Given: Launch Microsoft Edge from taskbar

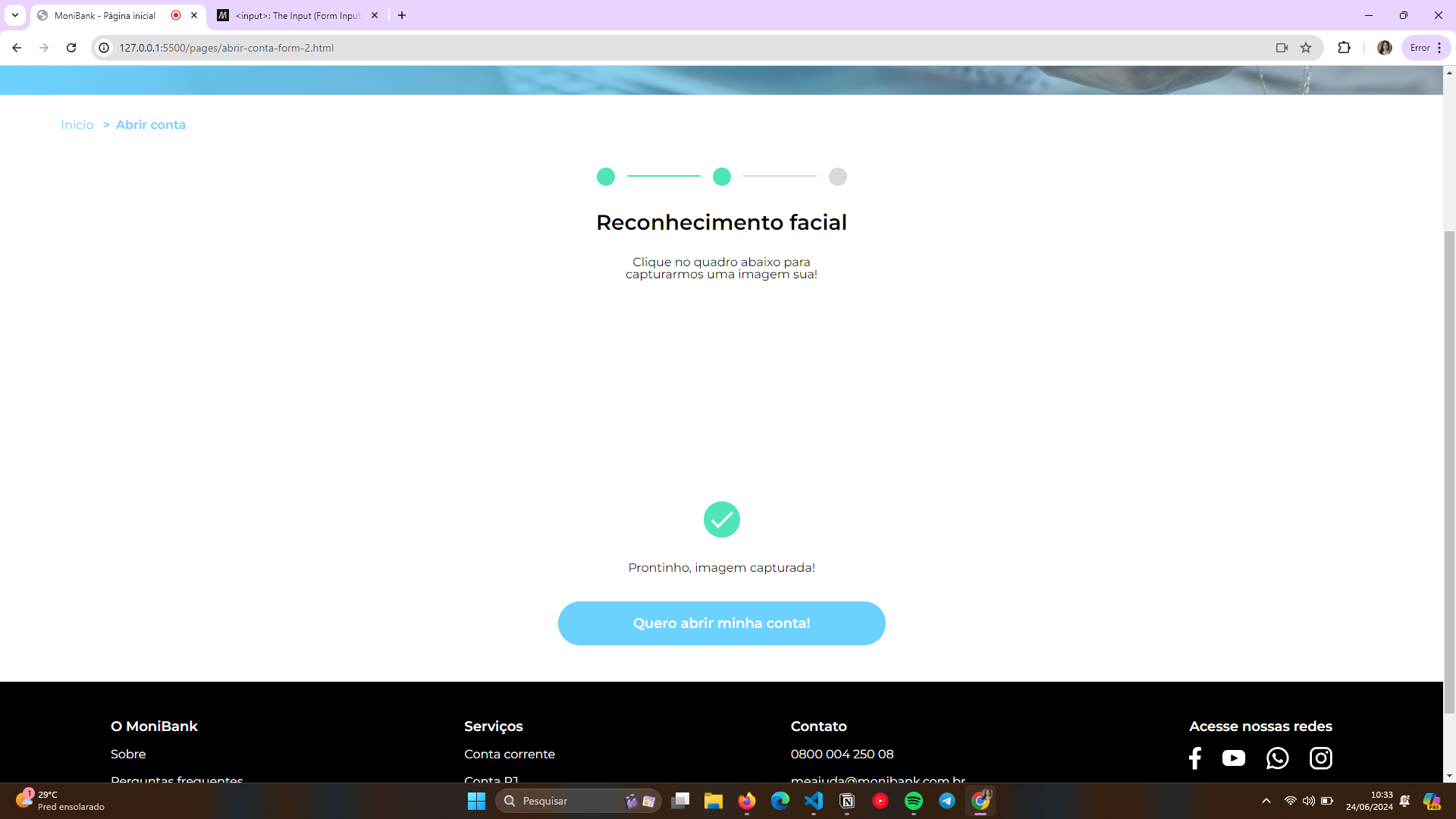Looking at the screenshot, I should [780, 801].
